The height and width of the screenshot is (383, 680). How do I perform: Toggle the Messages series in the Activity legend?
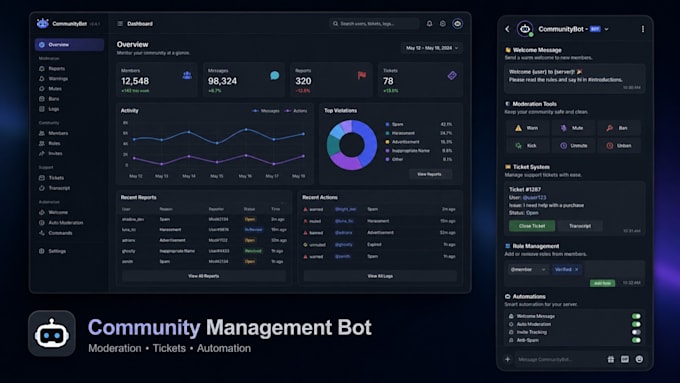265,111
